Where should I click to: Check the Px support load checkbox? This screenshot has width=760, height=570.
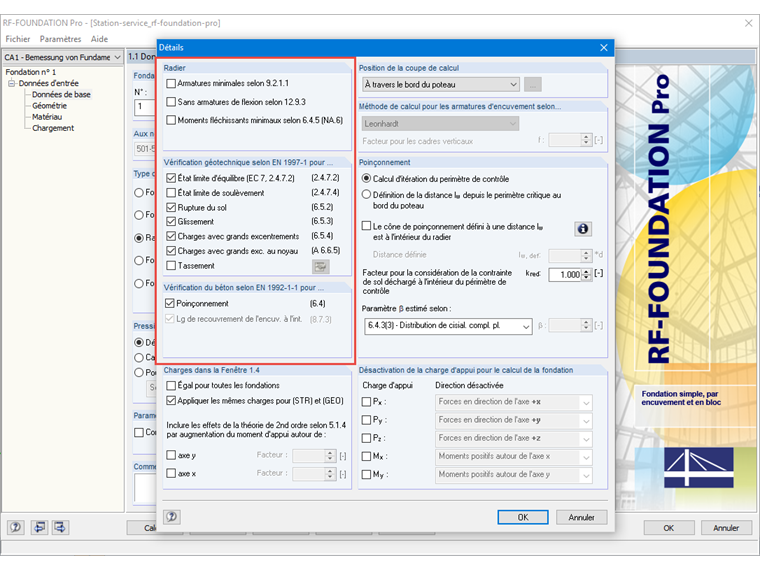[366, 401]
